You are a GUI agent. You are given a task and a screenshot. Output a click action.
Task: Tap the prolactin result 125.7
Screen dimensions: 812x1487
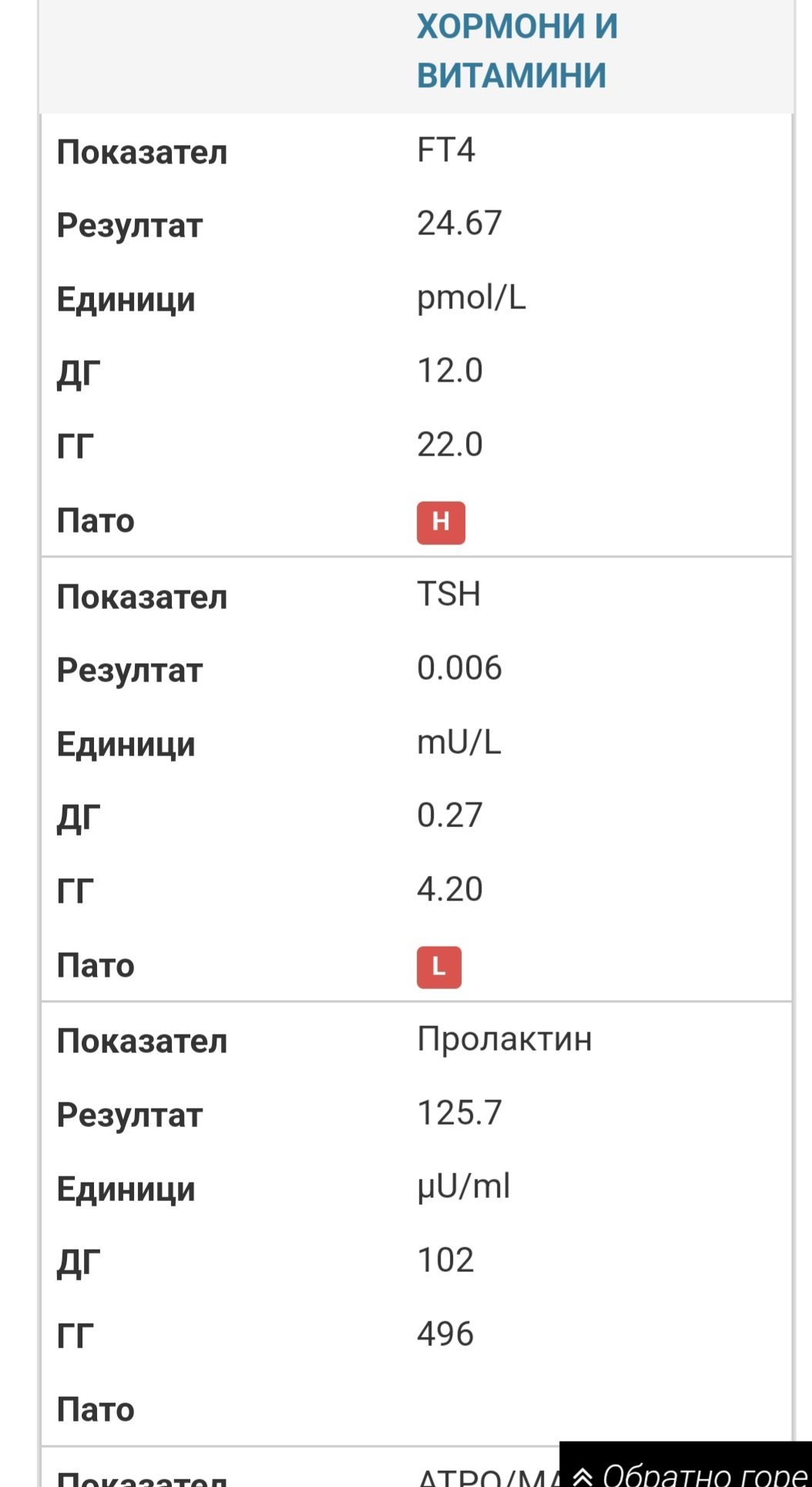(x=459, y=1113)
